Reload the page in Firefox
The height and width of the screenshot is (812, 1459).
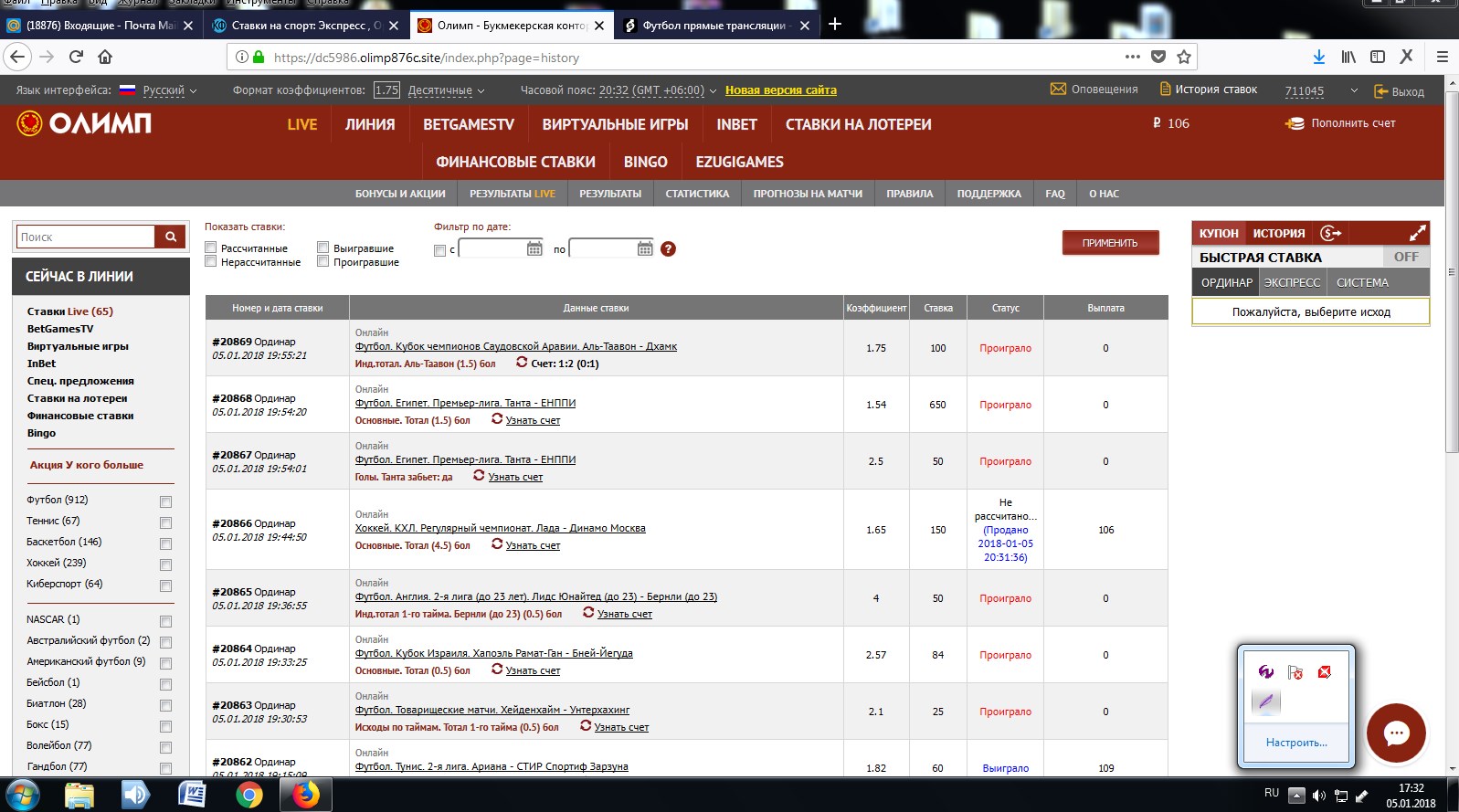(77, 57)
